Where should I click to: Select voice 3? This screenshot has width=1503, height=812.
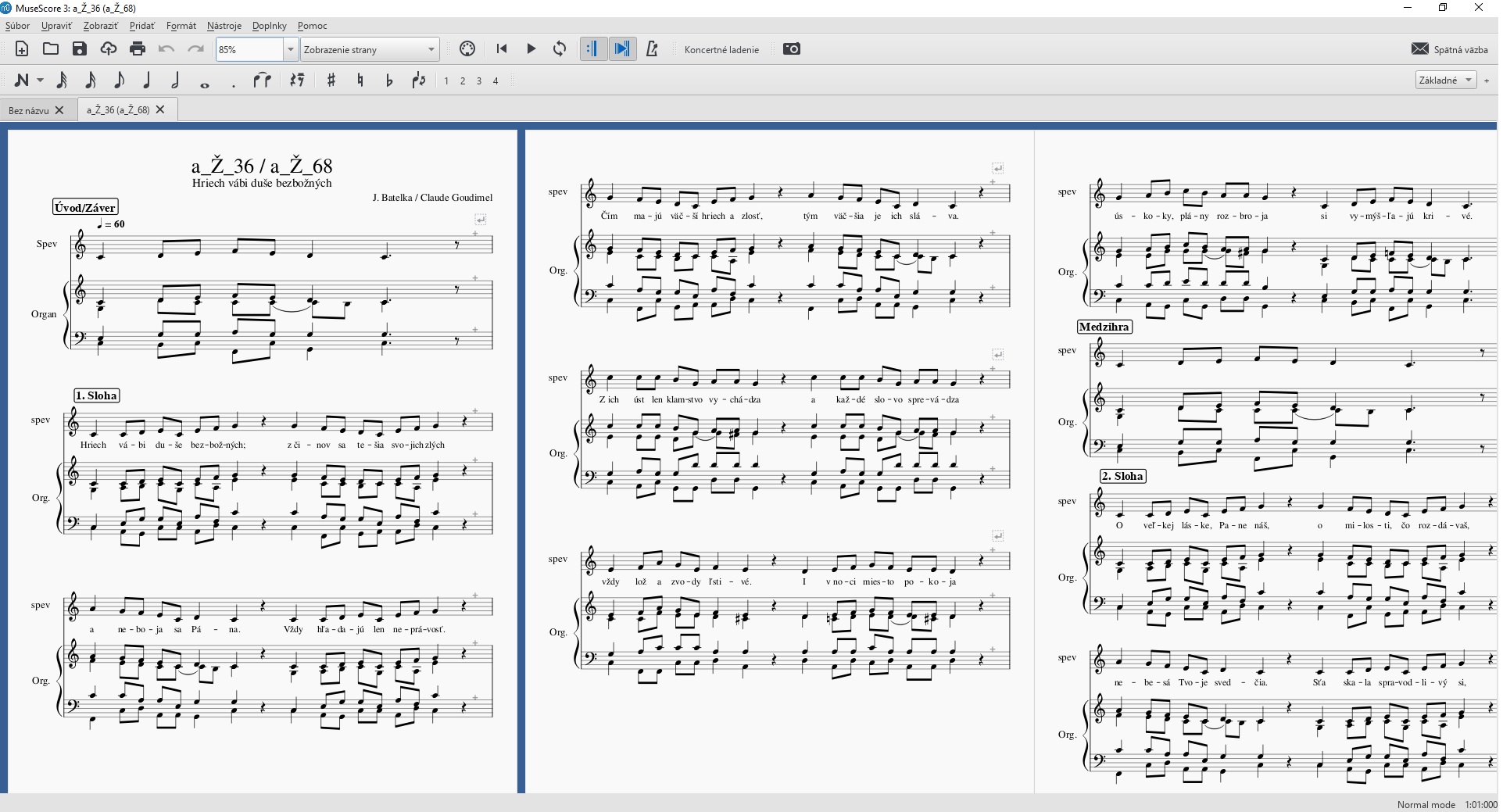479,81
